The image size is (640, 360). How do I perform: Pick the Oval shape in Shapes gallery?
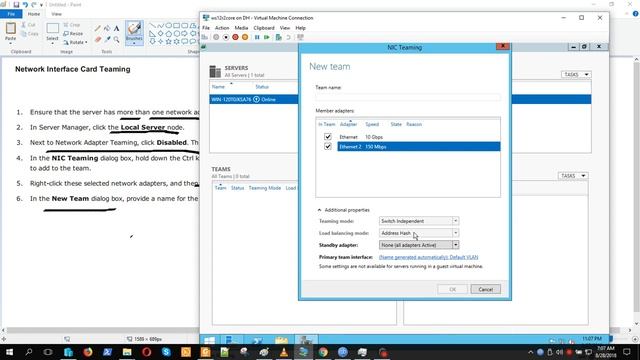[168, 26]
